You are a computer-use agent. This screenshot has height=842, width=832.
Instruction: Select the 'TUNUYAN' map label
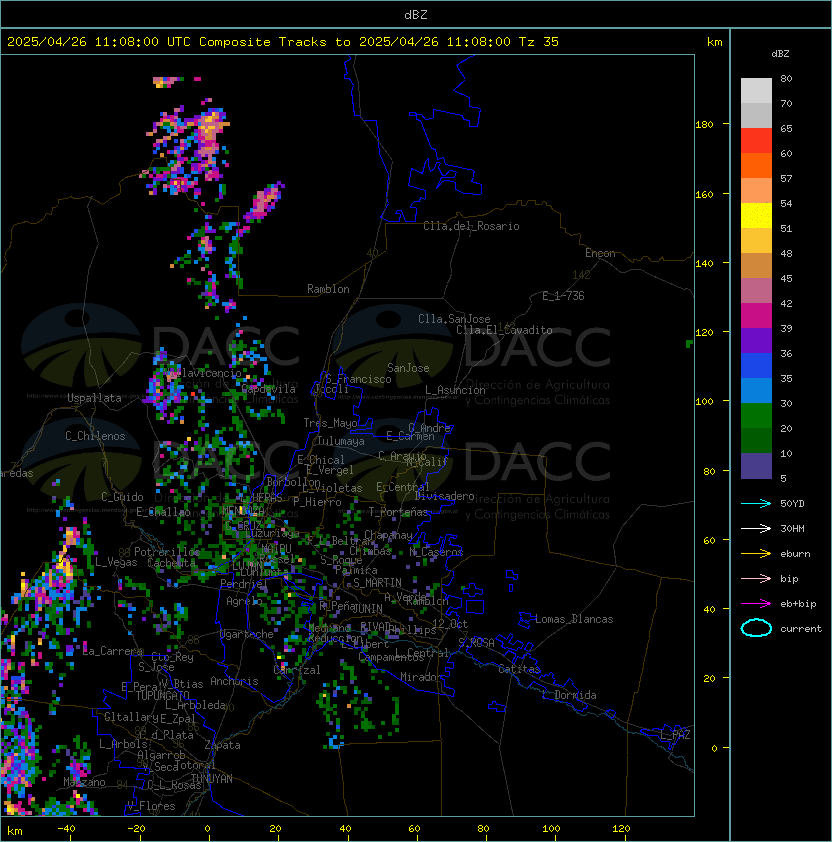(212, 779)
